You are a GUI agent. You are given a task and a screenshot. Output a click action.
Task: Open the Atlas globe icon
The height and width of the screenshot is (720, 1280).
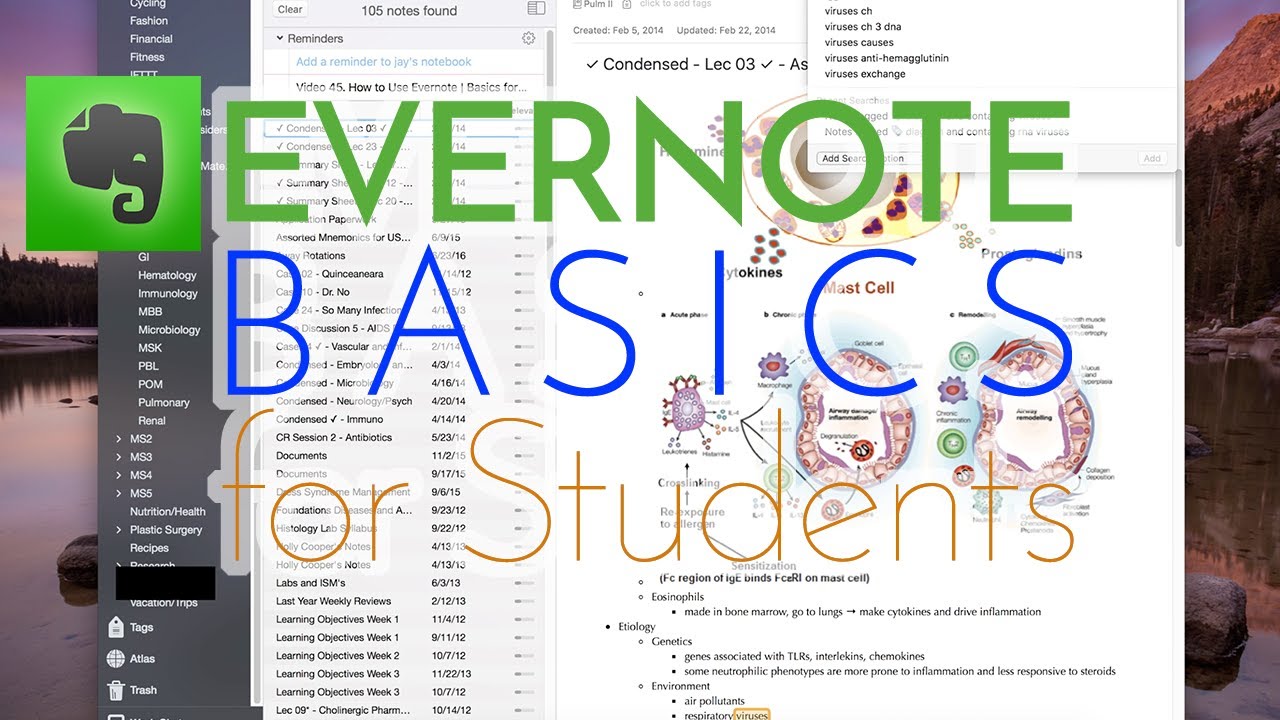(115, 659)
